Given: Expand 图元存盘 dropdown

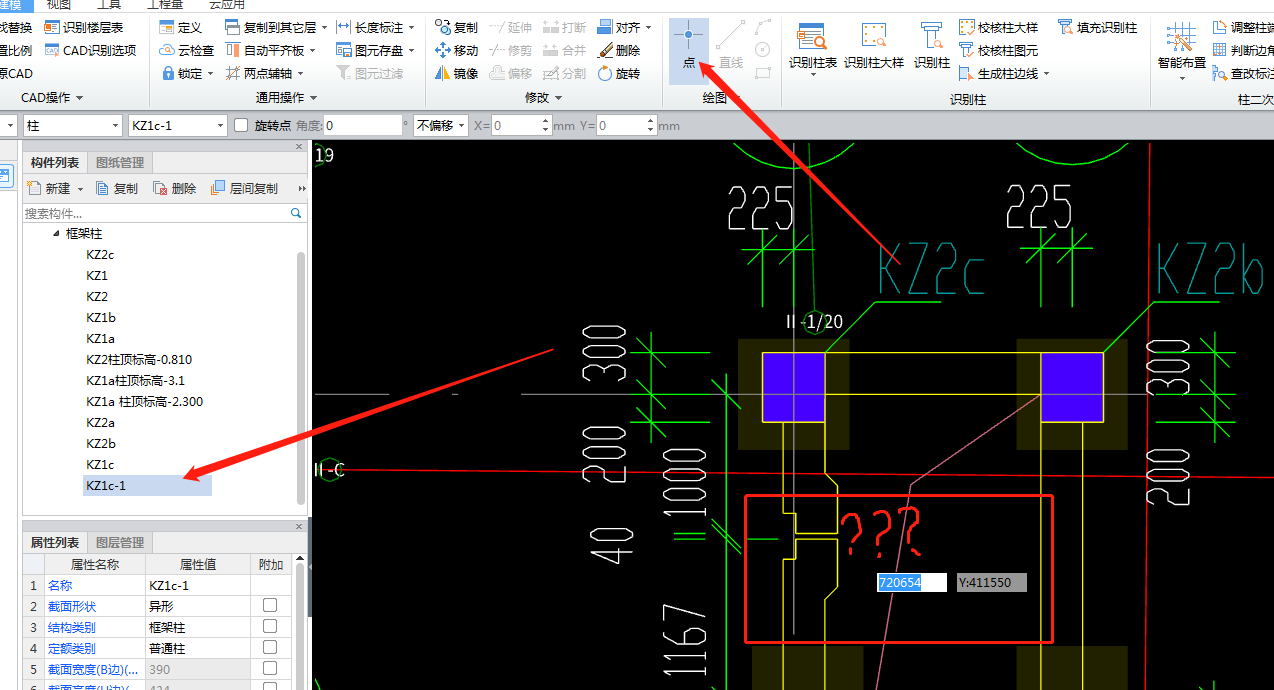Looking at the screenshot, I should pos(412,50).
